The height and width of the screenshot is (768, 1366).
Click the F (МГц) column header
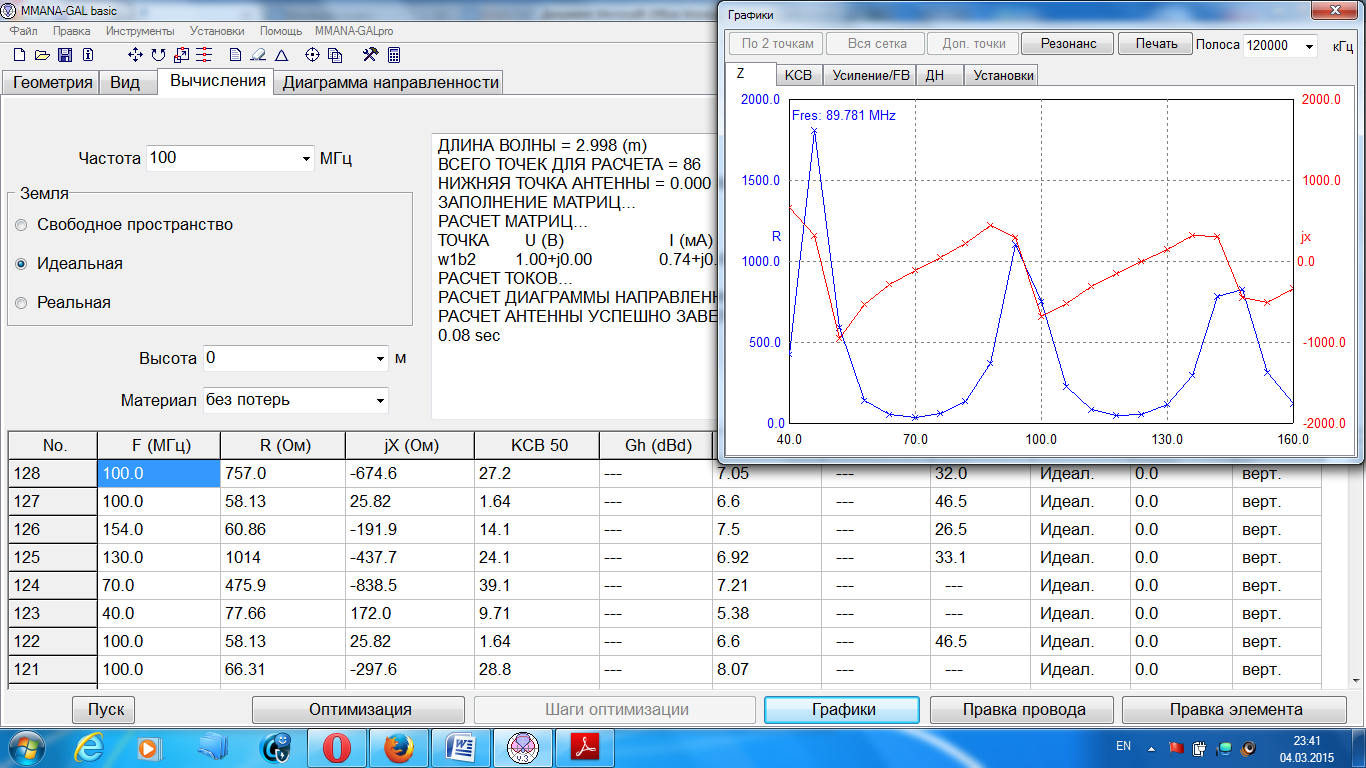pyautogui.click(x=158, y=446)
